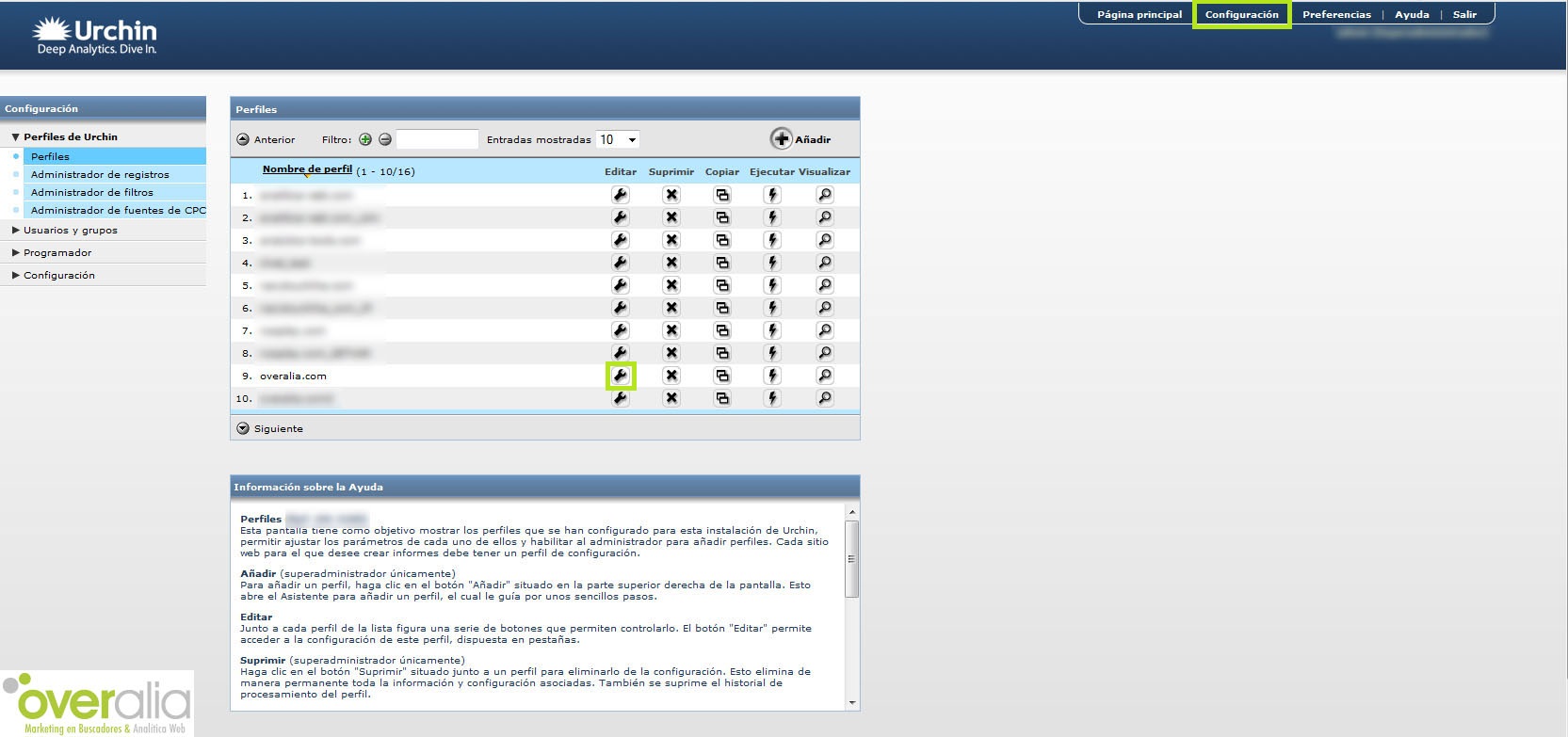1568x737 pixels.
Task: Click the minus filter icon
Action: [x=385, y=139]
